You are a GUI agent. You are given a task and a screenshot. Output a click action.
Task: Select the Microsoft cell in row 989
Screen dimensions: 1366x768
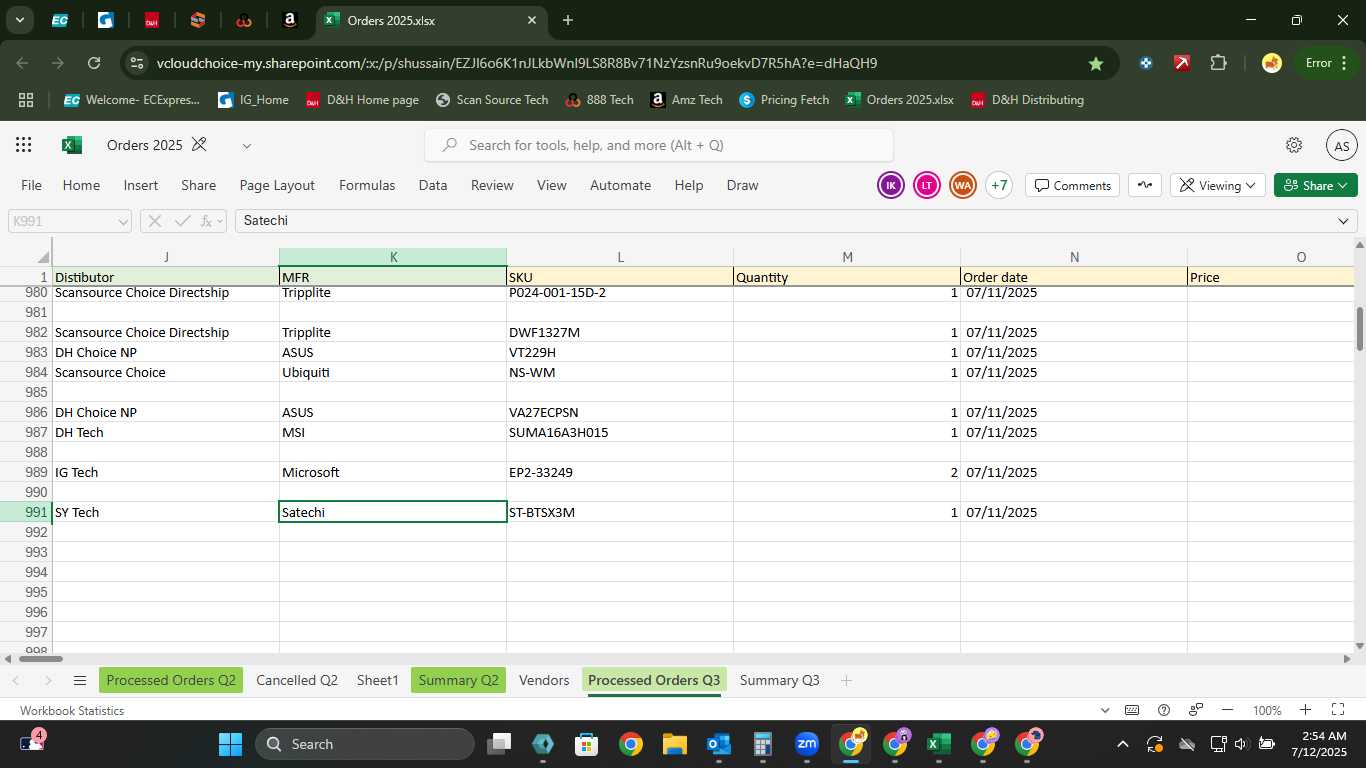pos(393,472)
